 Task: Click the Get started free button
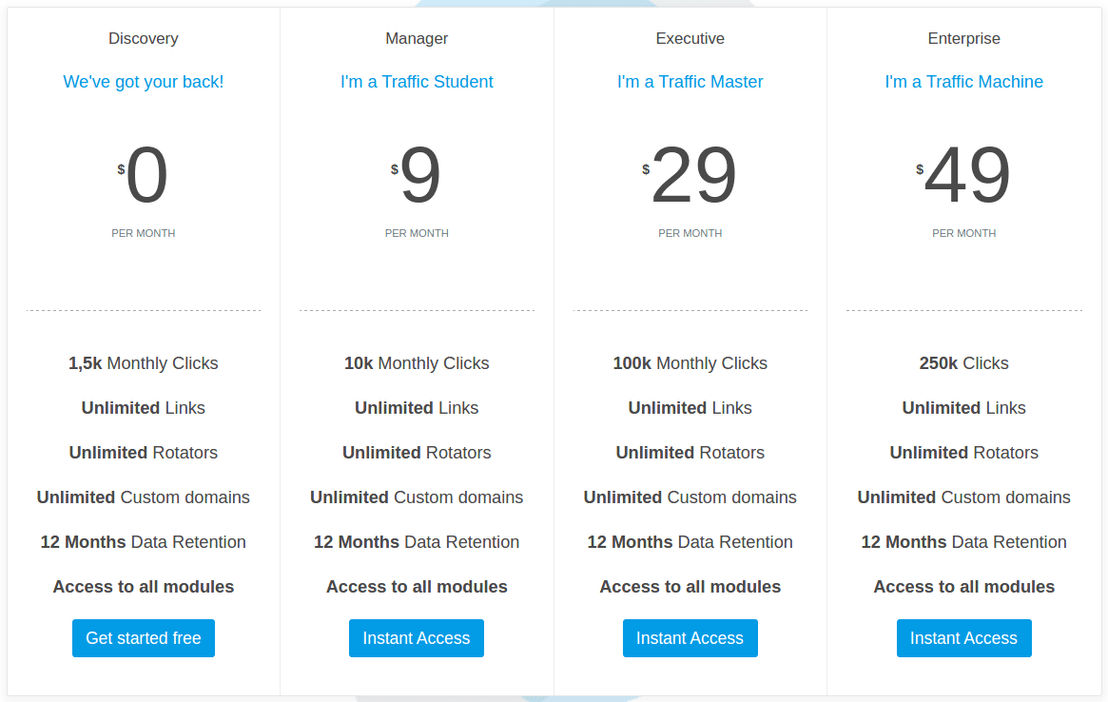(143, 638)
